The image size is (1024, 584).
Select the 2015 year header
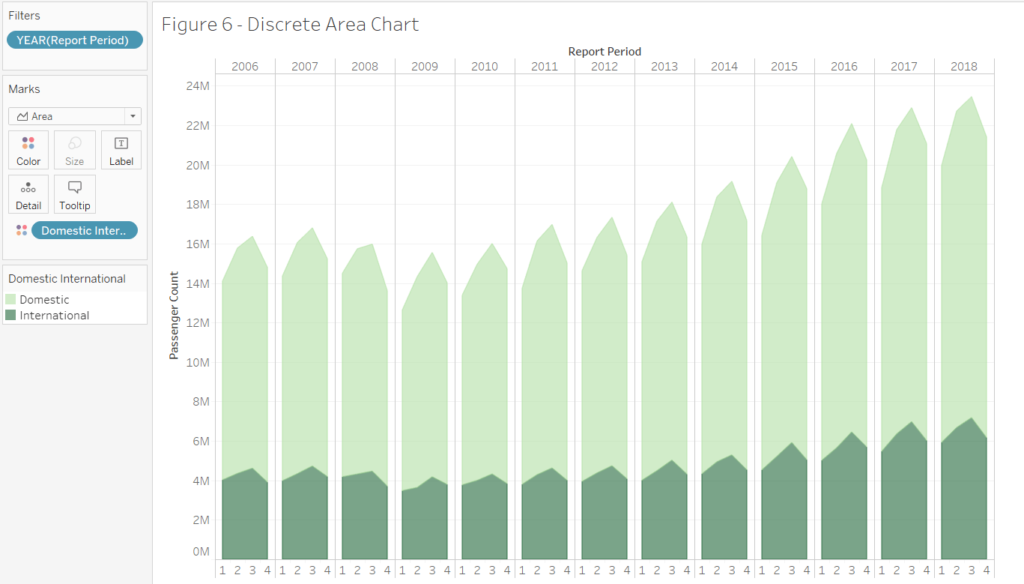pyautogui.click(x=784, y=67)
